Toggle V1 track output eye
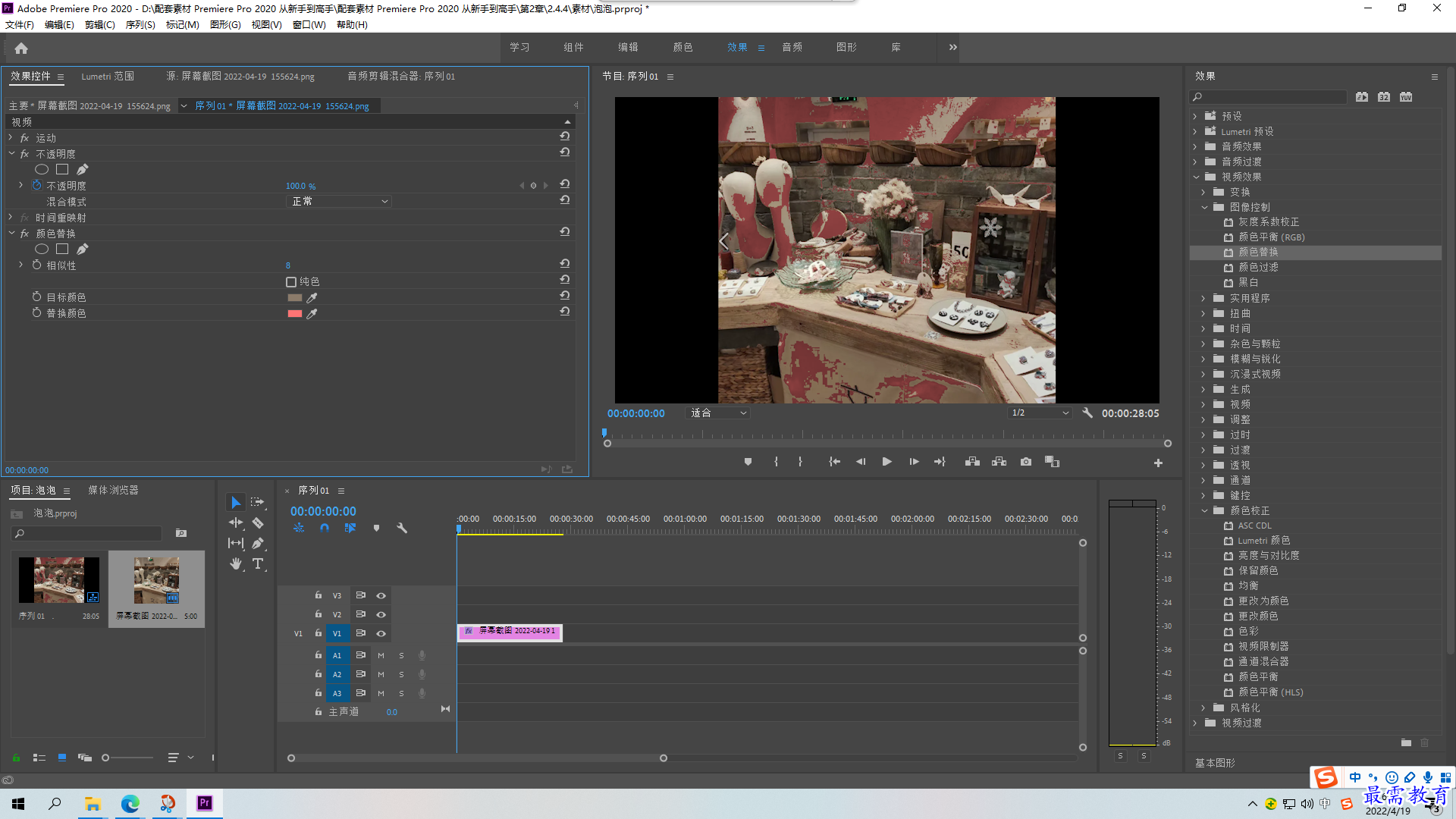1456x819 pixels. click(381, 633)
